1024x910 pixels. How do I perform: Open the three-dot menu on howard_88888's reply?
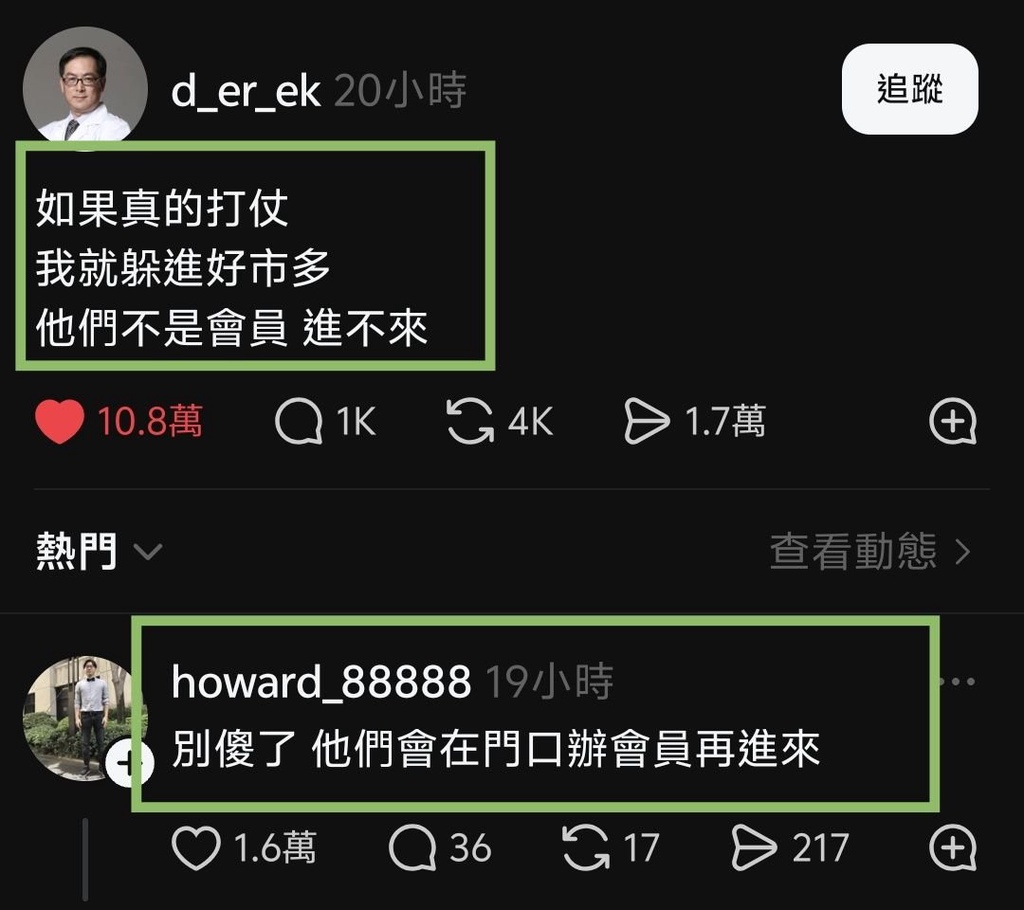[957, 681]
